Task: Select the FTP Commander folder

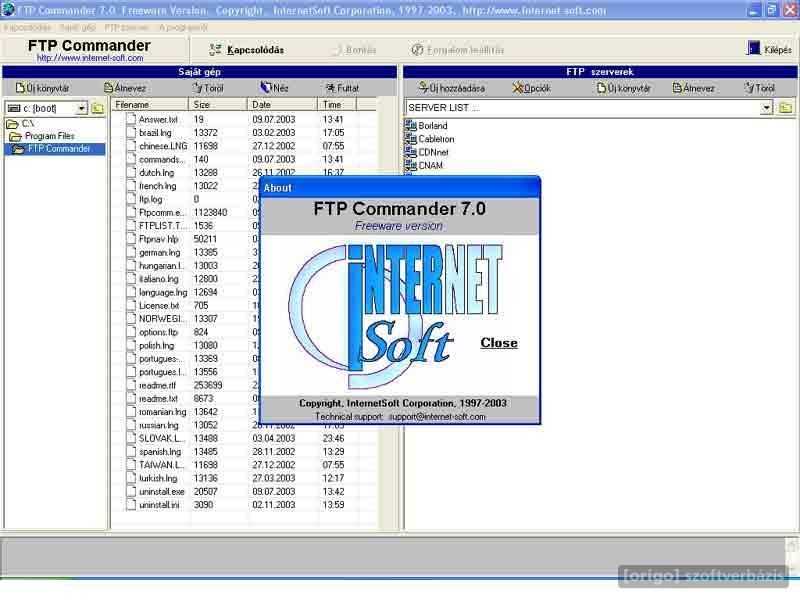Action: (x=53, y=149)
